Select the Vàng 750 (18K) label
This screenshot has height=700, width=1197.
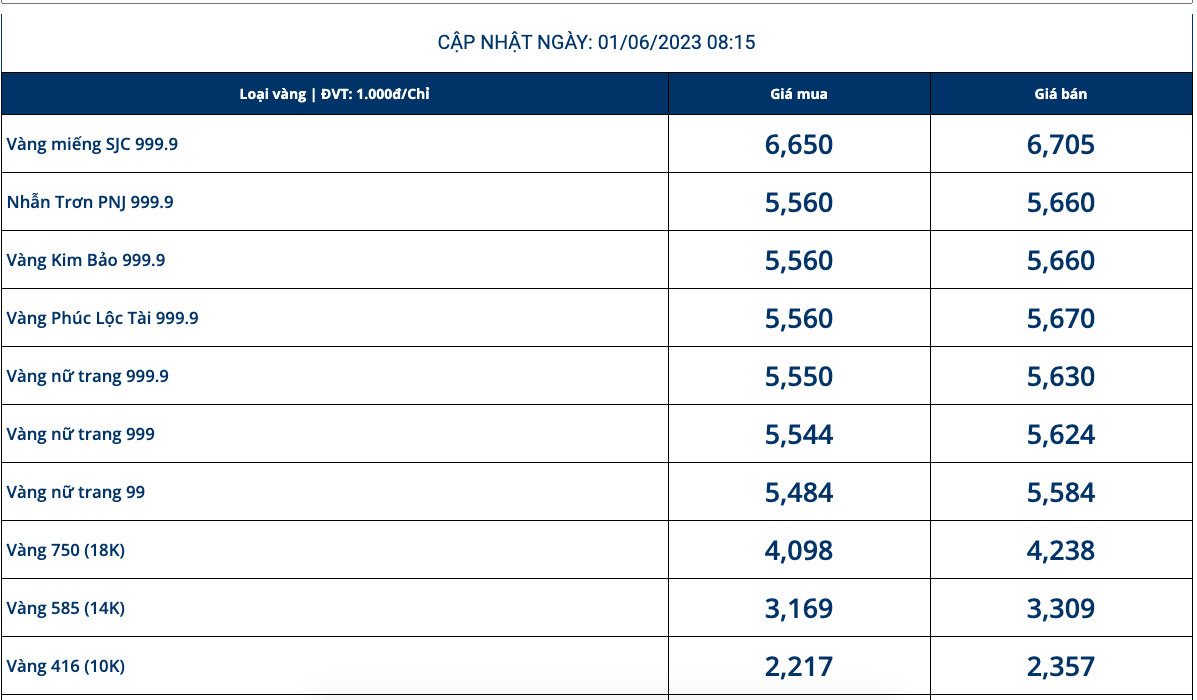pos(65,550)
